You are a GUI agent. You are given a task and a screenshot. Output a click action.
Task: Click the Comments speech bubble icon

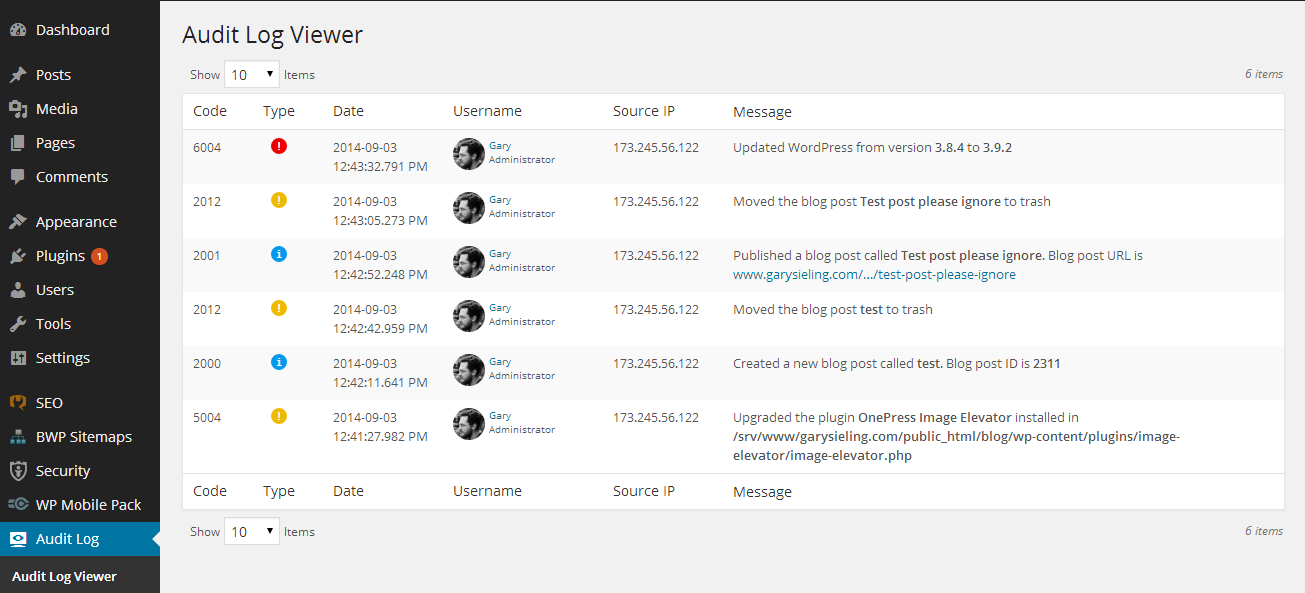18,177
